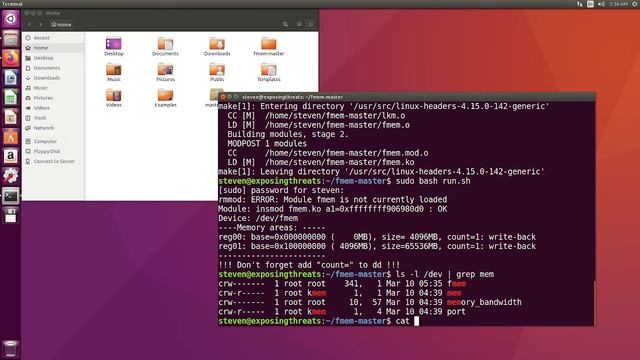
Task: Select Home in Files sidebar
Action: click(53, 48)
